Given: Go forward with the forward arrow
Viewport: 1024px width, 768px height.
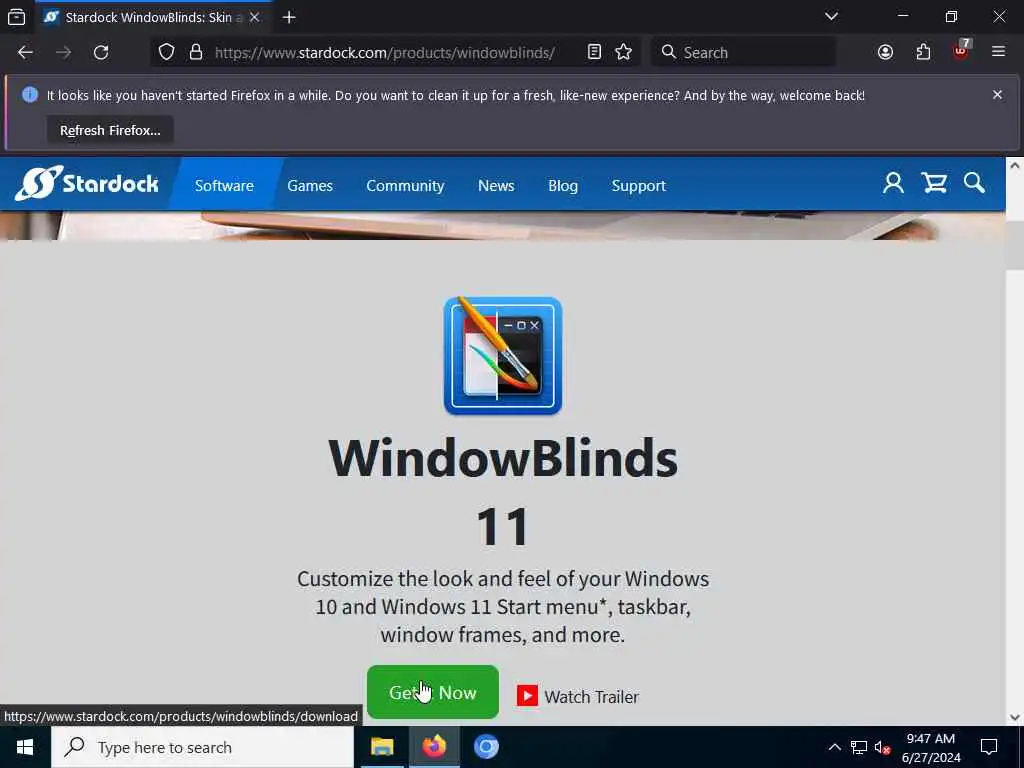Looking at the screenshot, I should pyautogui.click(x=63, y=52).
